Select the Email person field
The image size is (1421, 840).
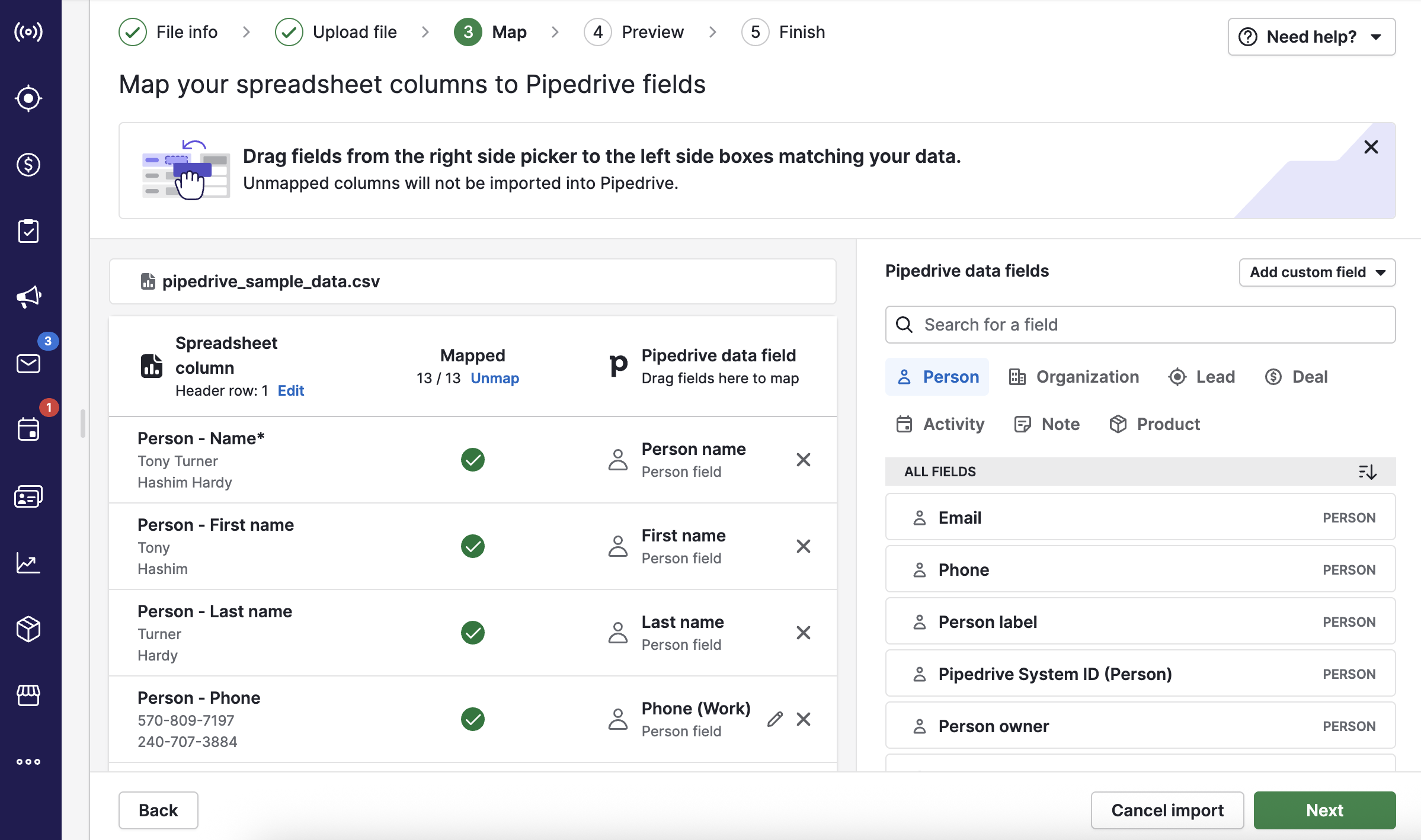point(1140,518)
